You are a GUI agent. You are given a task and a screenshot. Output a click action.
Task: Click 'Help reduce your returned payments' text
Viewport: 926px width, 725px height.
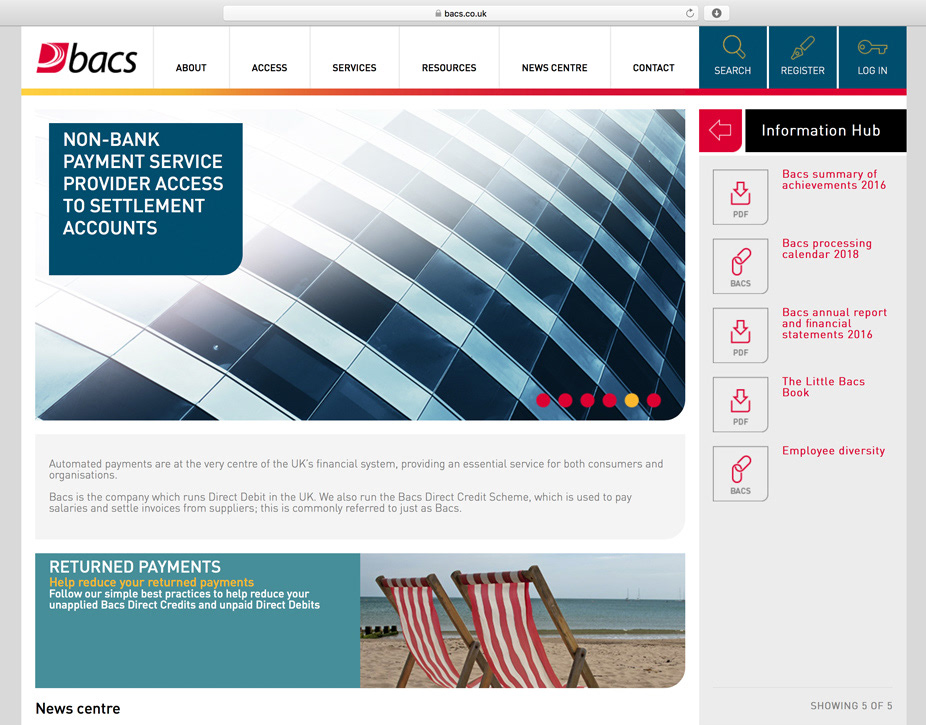click(x=151, y=582)
